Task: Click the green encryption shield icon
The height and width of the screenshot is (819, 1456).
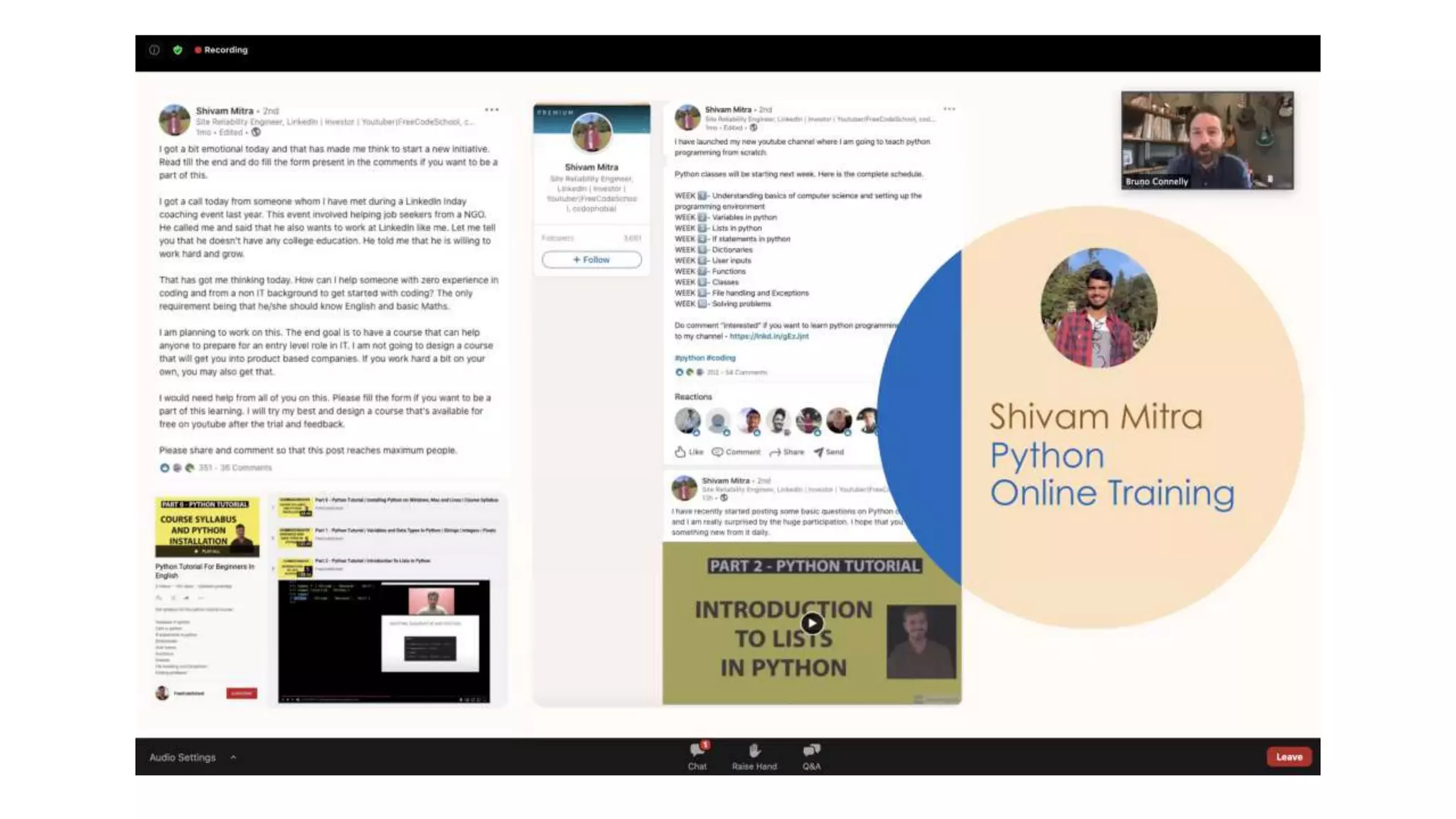Action: (x=178, y=50)
